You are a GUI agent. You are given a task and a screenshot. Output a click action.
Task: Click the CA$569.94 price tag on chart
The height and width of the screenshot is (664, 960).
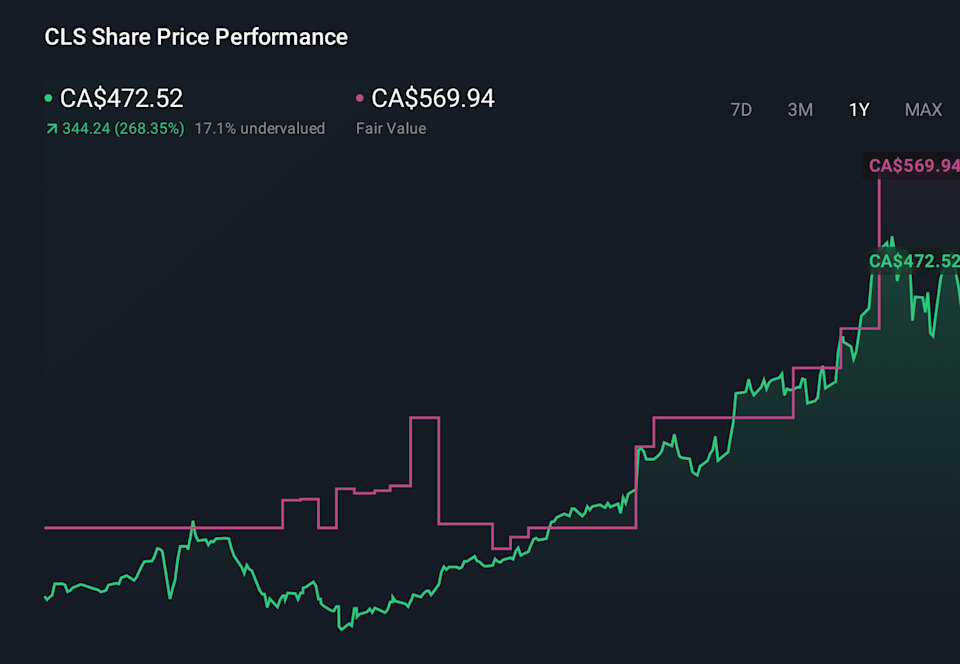[x=913, y=165]
